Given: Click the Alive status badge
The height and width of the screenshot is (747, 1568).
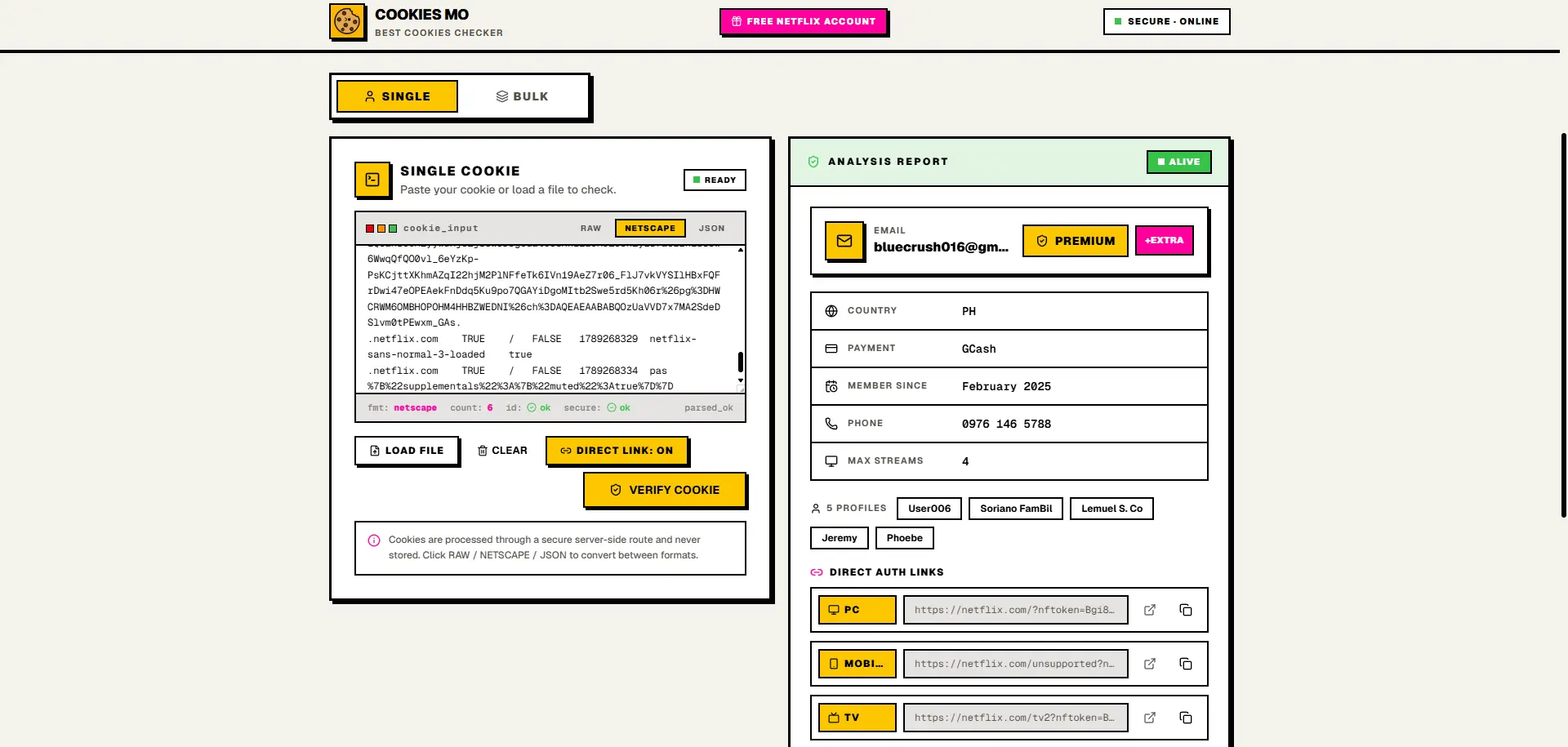Looking at the screenshot, I should click(1178, 162).
